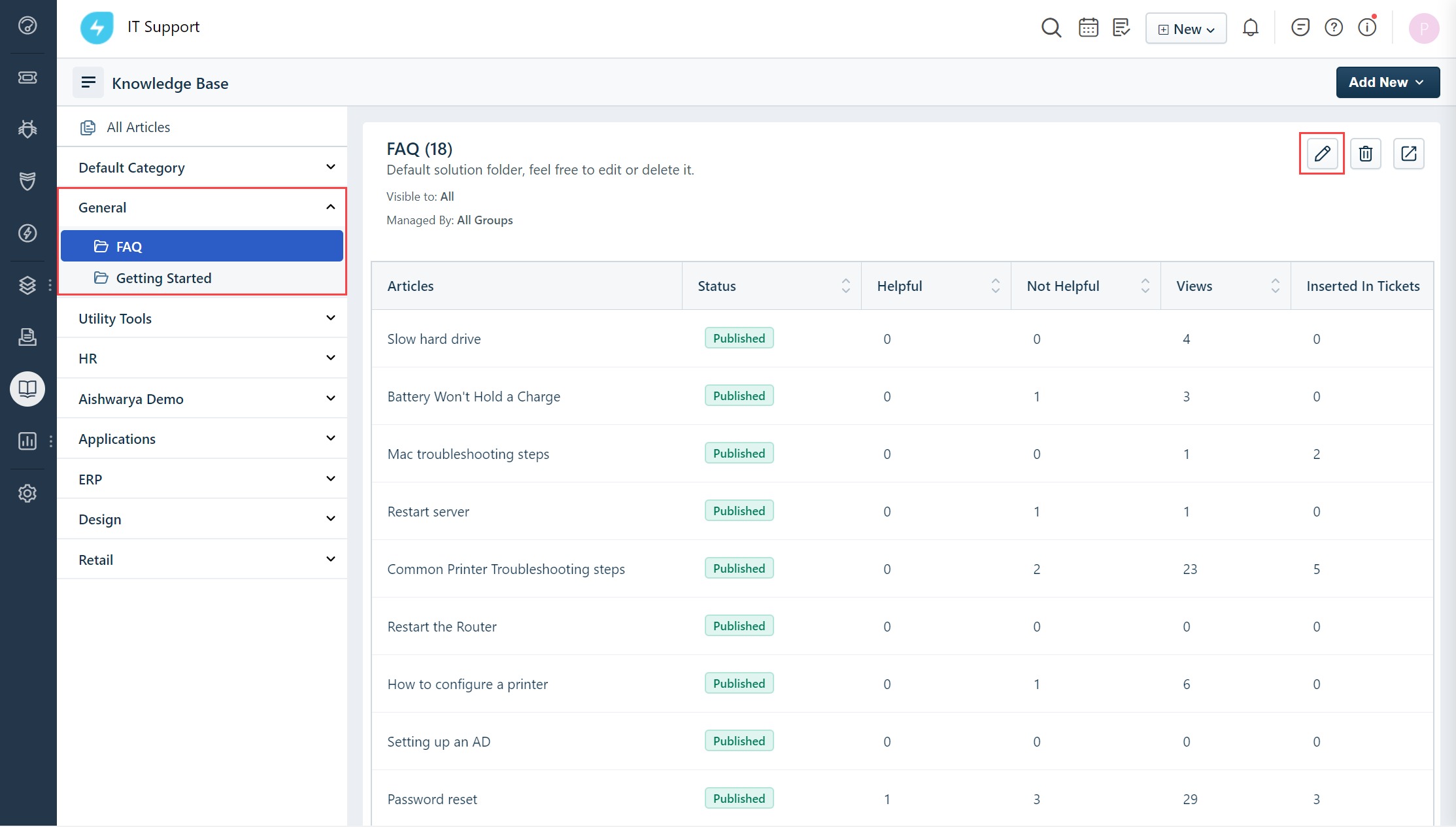Image resolution: width=1456 pixels, height=827 pixels.
Task: Sort articles by Status column
Action: pos(845,286)
